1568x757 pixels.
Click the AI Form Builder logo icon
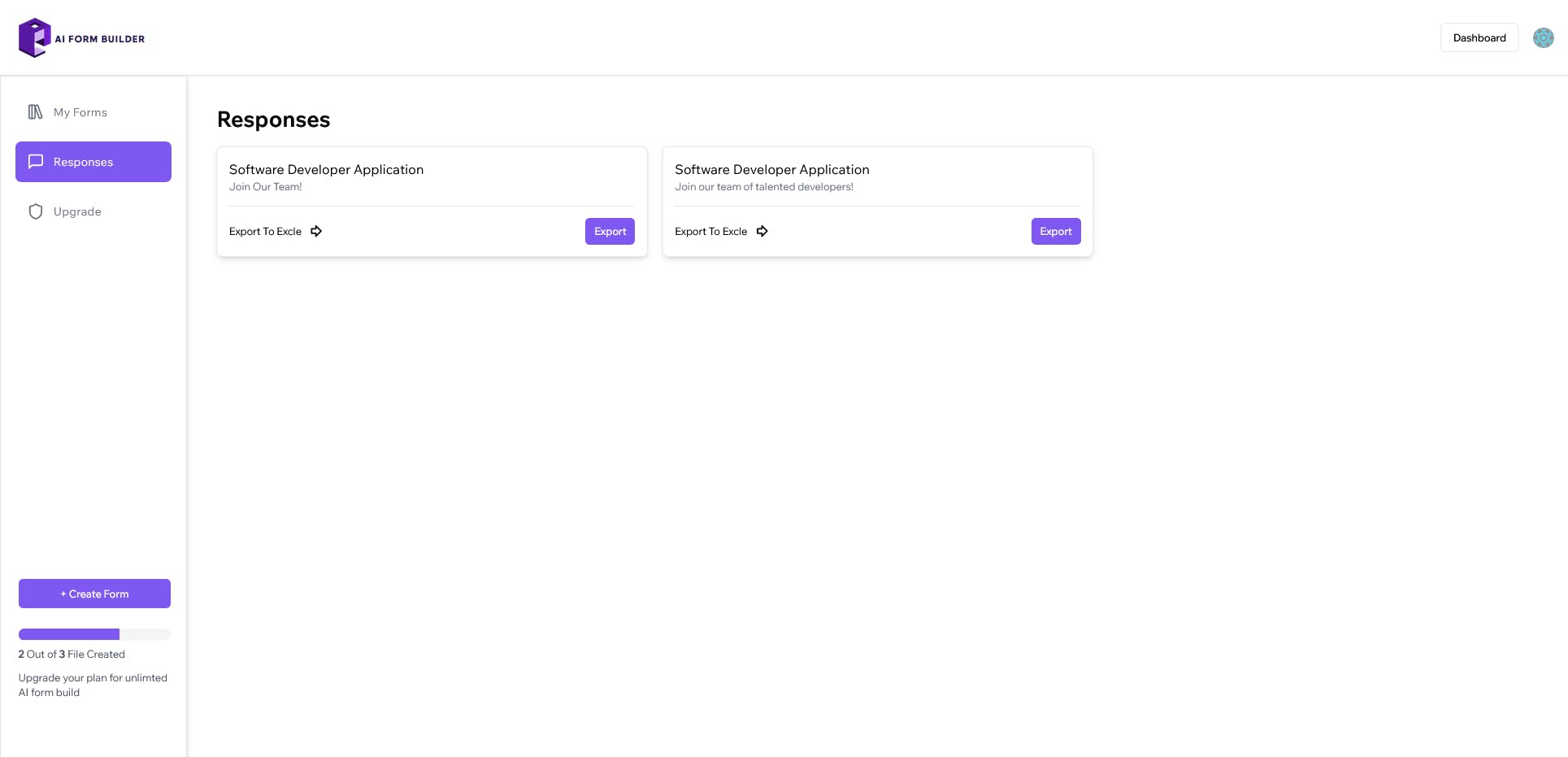(35, 38)
